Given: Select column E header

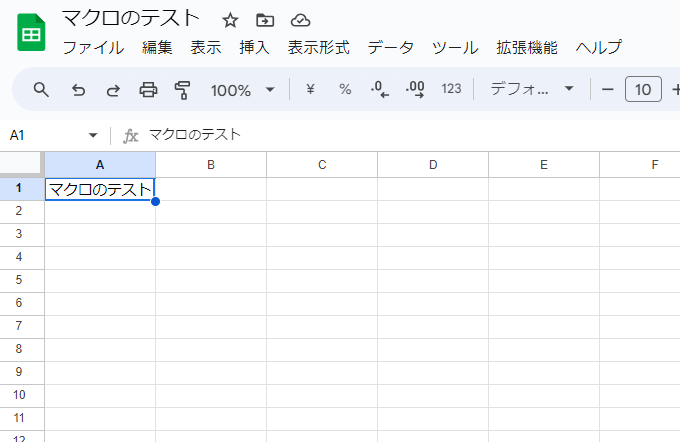Looking at the screenshot, I should [x=544, y=164].
